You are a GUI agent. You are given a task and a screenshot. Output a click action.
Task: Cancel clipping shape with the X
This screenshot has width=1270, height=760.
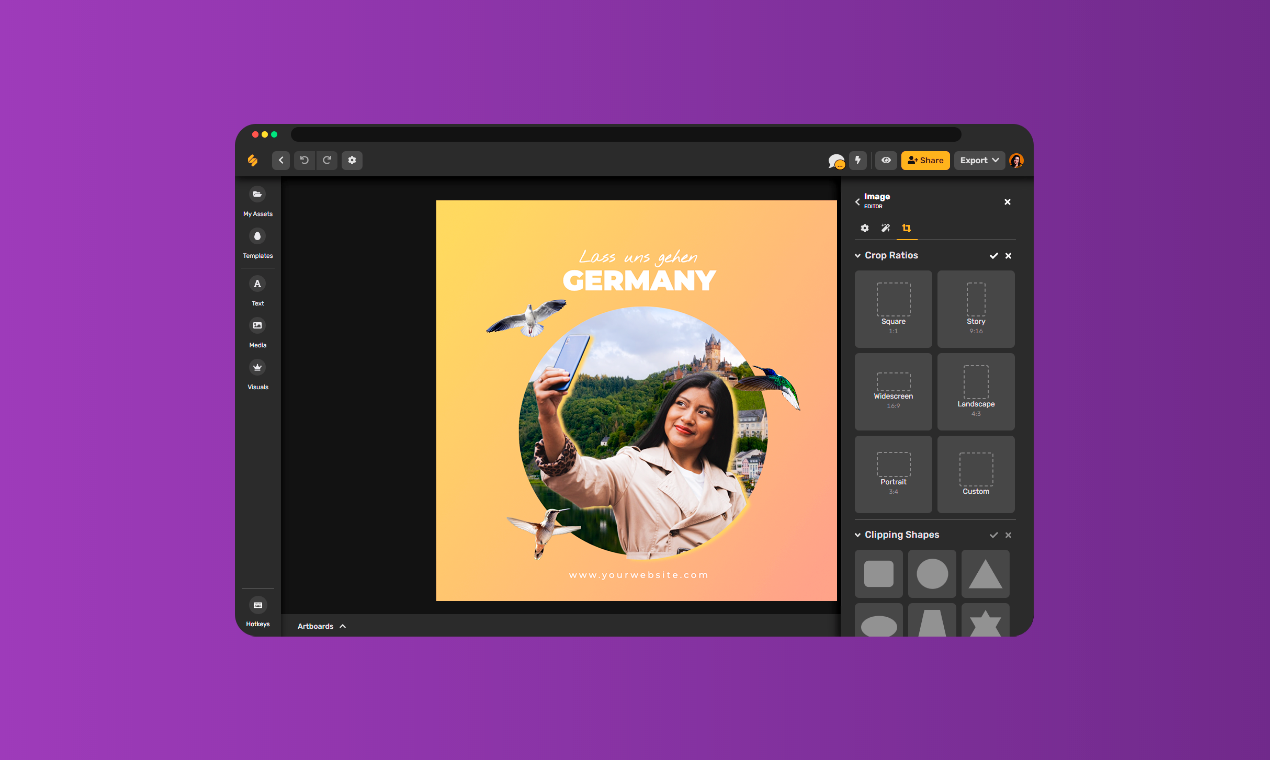coord(1008,535)
